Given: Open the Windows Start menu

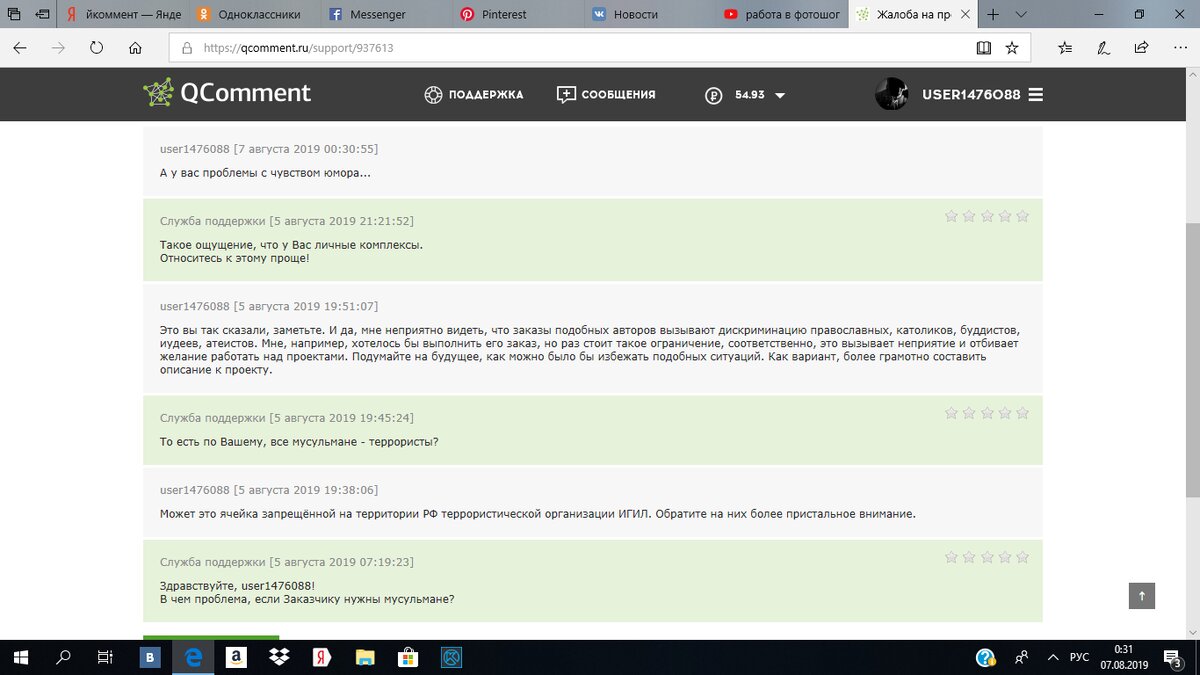Looking at the screenshot, I should (22, 657).
